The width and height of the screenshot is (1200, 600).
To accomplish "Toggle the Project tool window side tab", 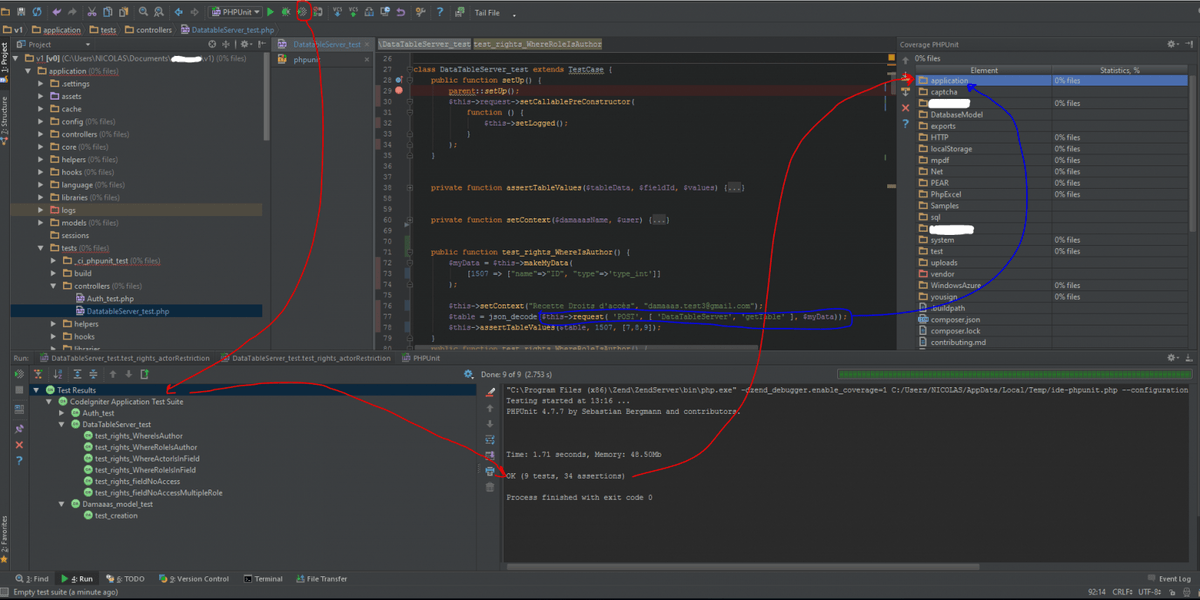I will click(5, 54).
